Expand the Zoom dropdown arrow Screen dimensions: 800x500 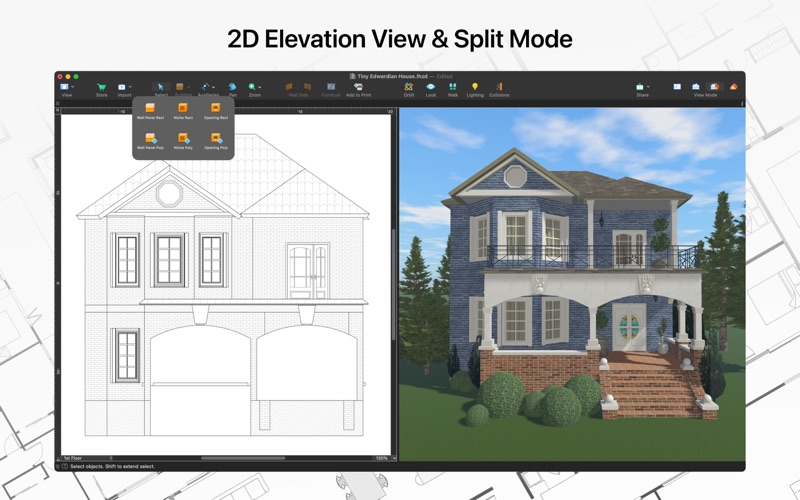[260, 87]
